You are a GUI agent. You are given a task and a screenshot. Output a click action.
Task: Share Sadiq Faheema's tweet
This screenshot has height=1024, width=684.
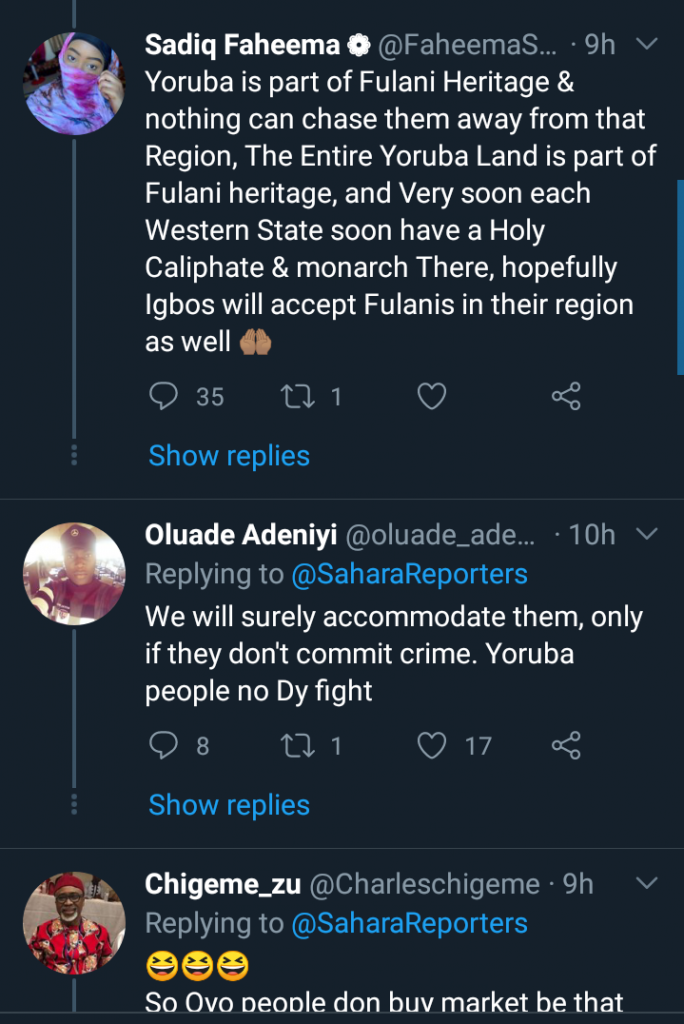tap(566, 397)
